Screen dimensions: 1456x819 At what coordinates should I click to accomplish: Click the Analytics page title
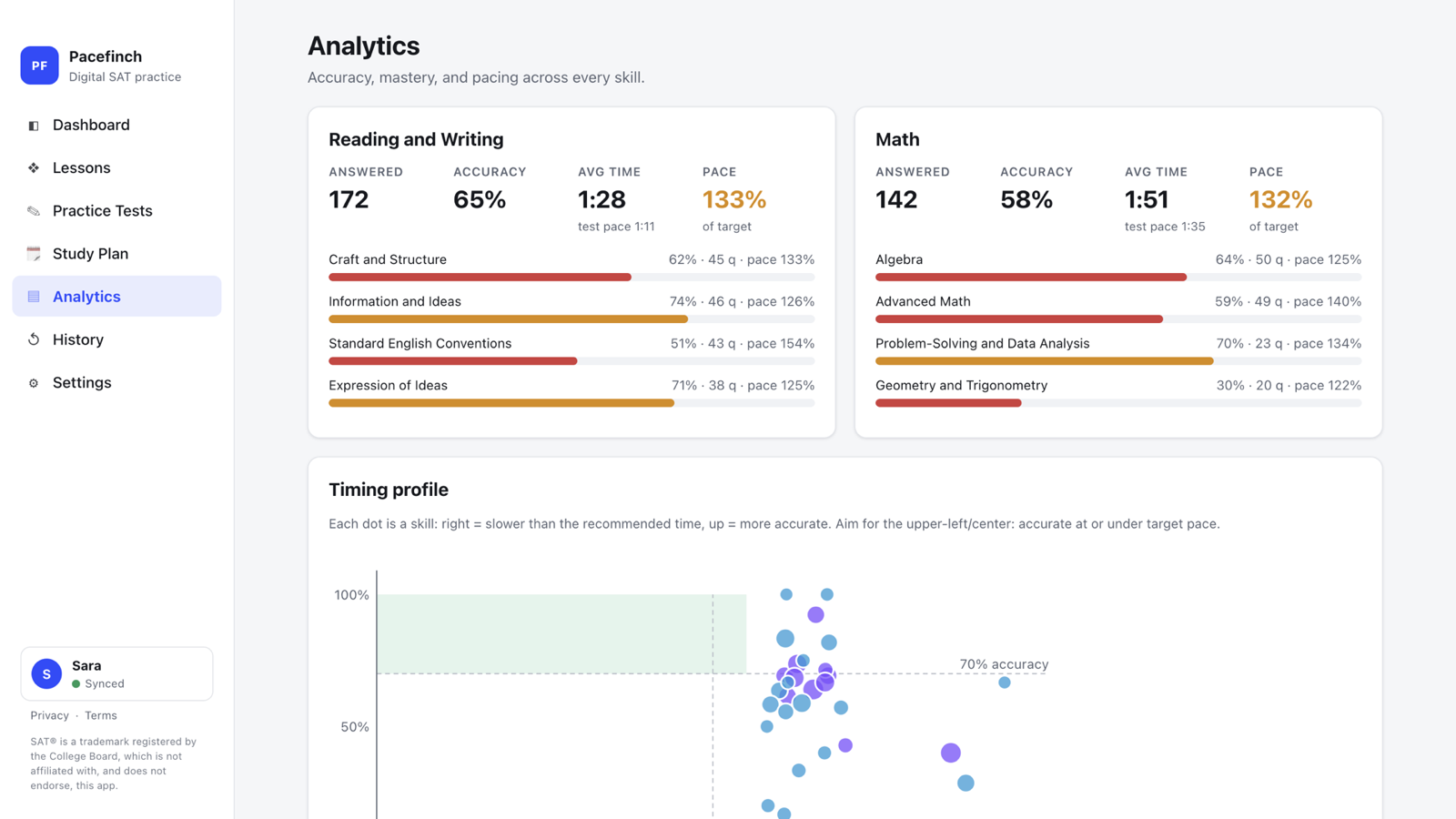pos(363,45)
